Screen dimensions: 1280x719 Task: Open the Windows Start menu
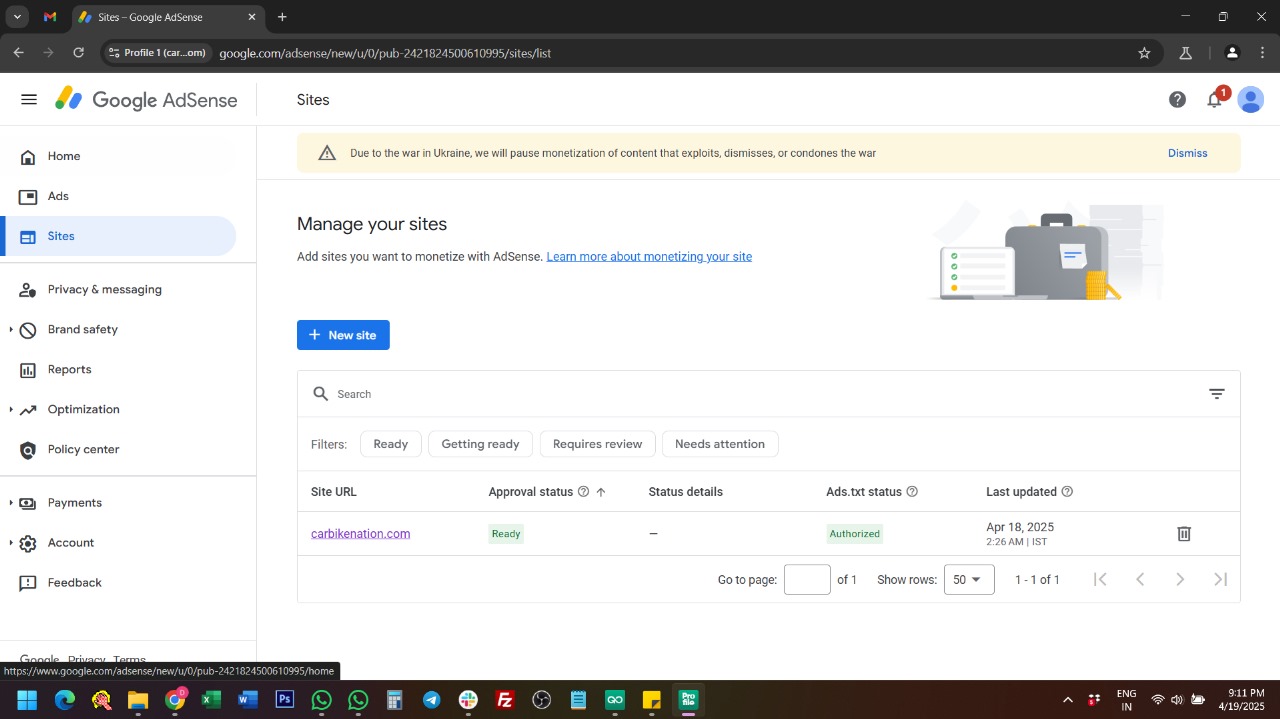pyautogui.click(x=27, y=700)
